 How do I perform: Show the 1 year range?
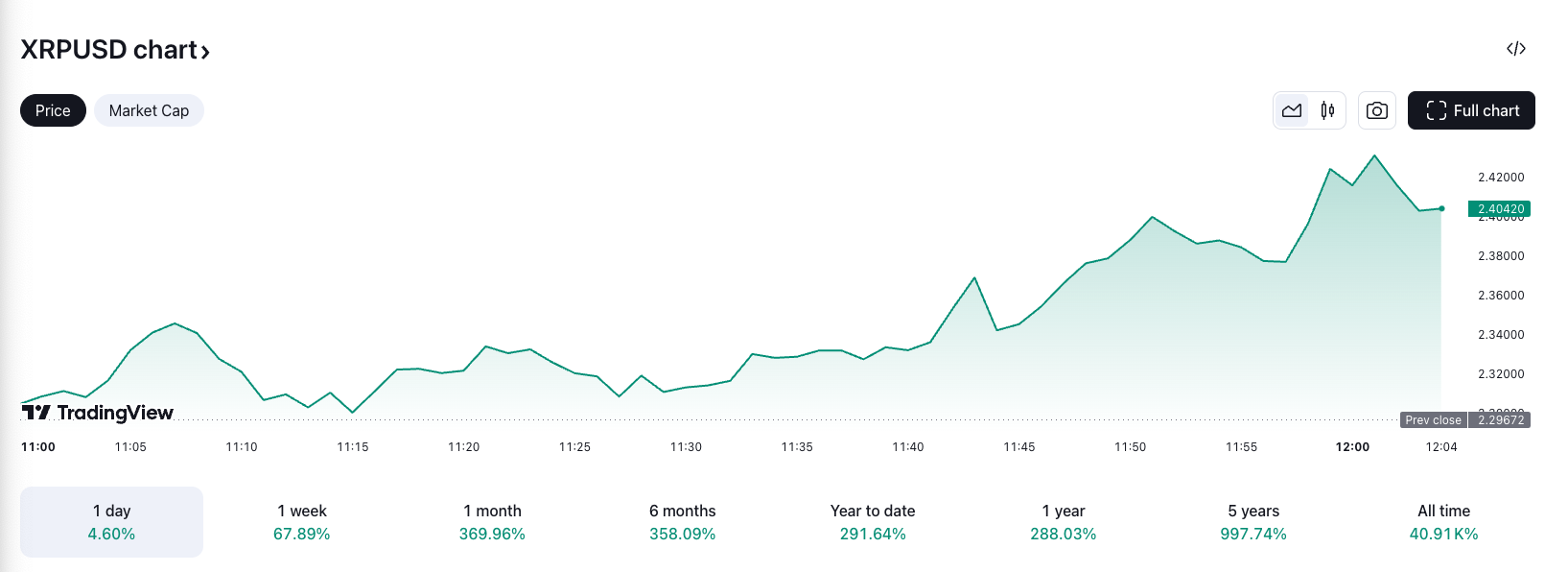click(1063, 522)
